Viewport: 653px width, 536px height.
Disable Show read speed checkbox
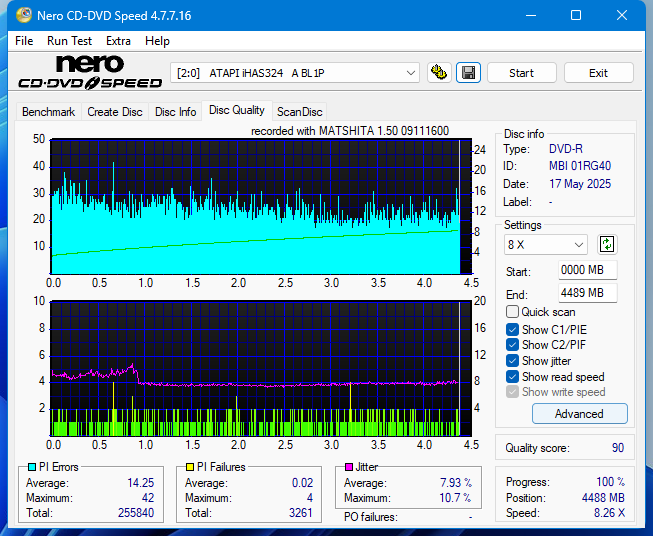tap(513, 377)
